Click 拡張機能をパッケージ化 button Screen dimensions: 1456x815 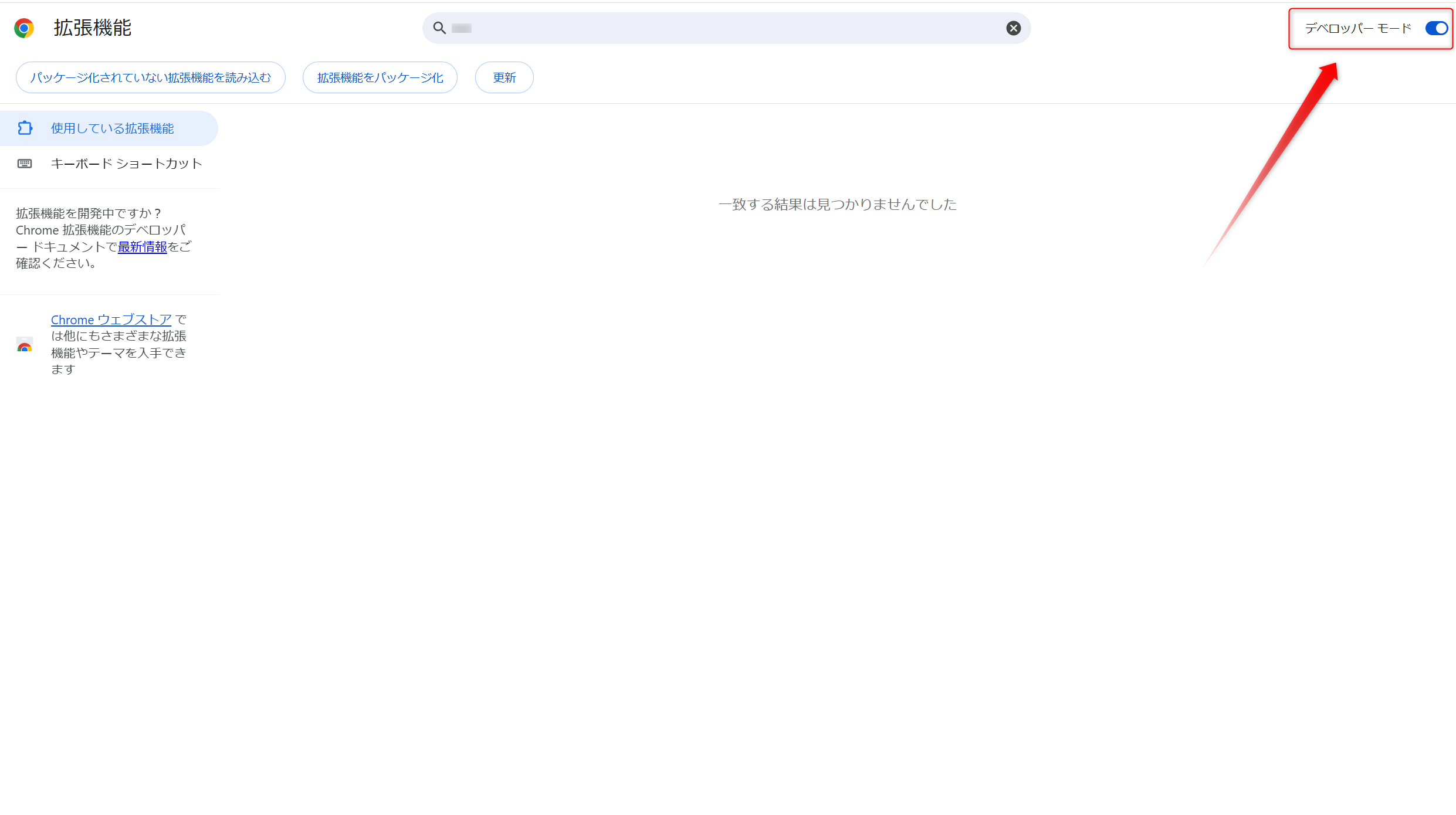(380, 77)
